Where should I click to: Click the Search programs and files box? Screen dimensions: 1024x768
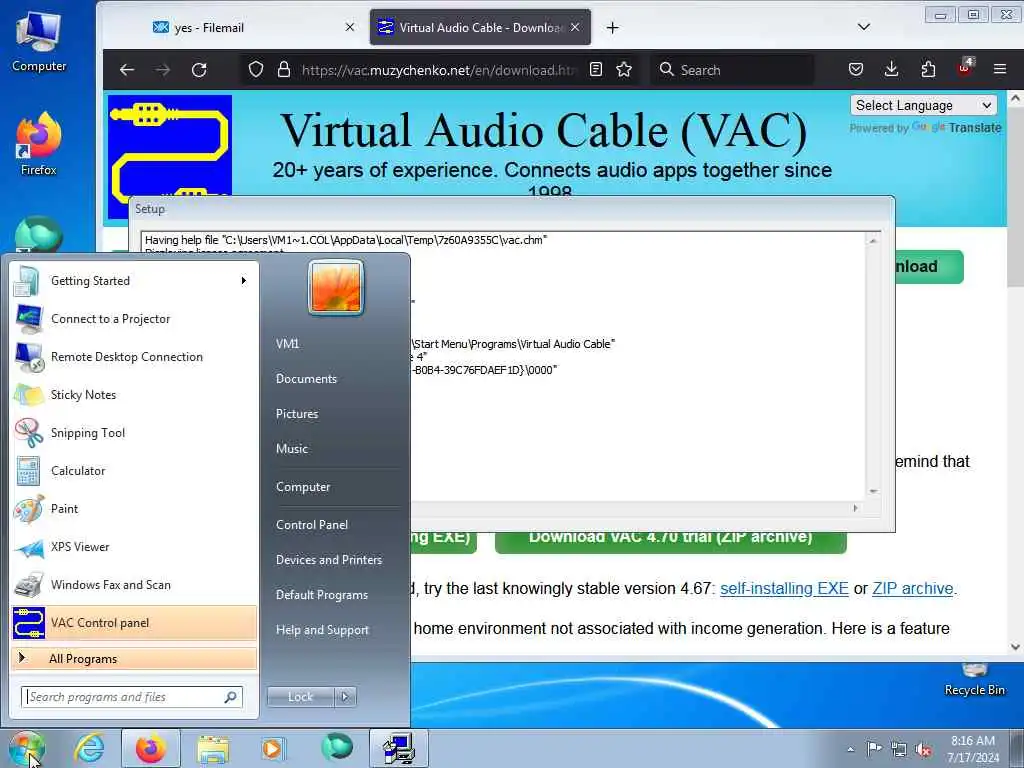[x=132, y=697]
